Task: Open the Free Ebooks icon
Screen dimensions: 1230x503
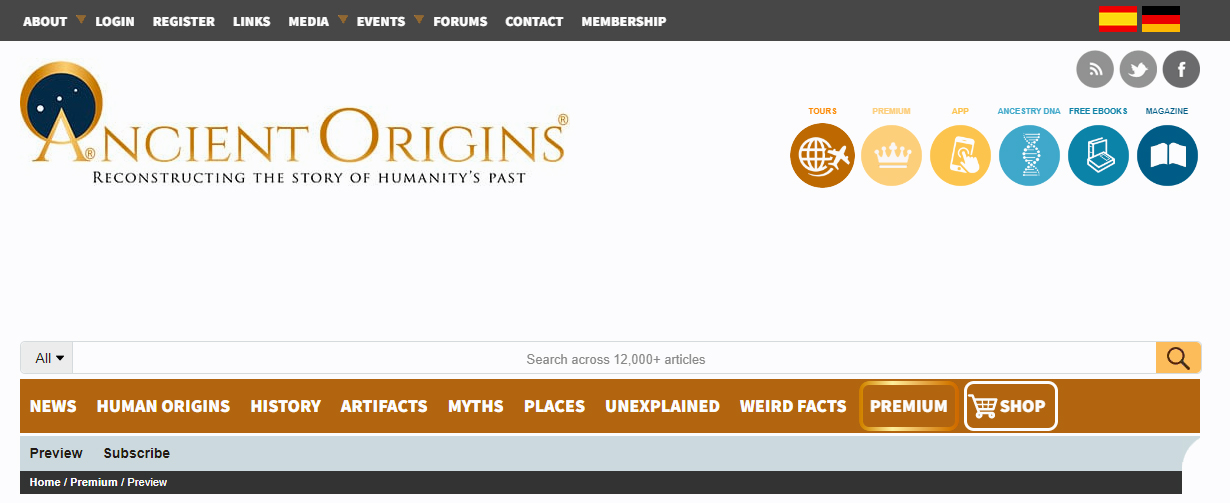Action: (x=1098, y=156)
